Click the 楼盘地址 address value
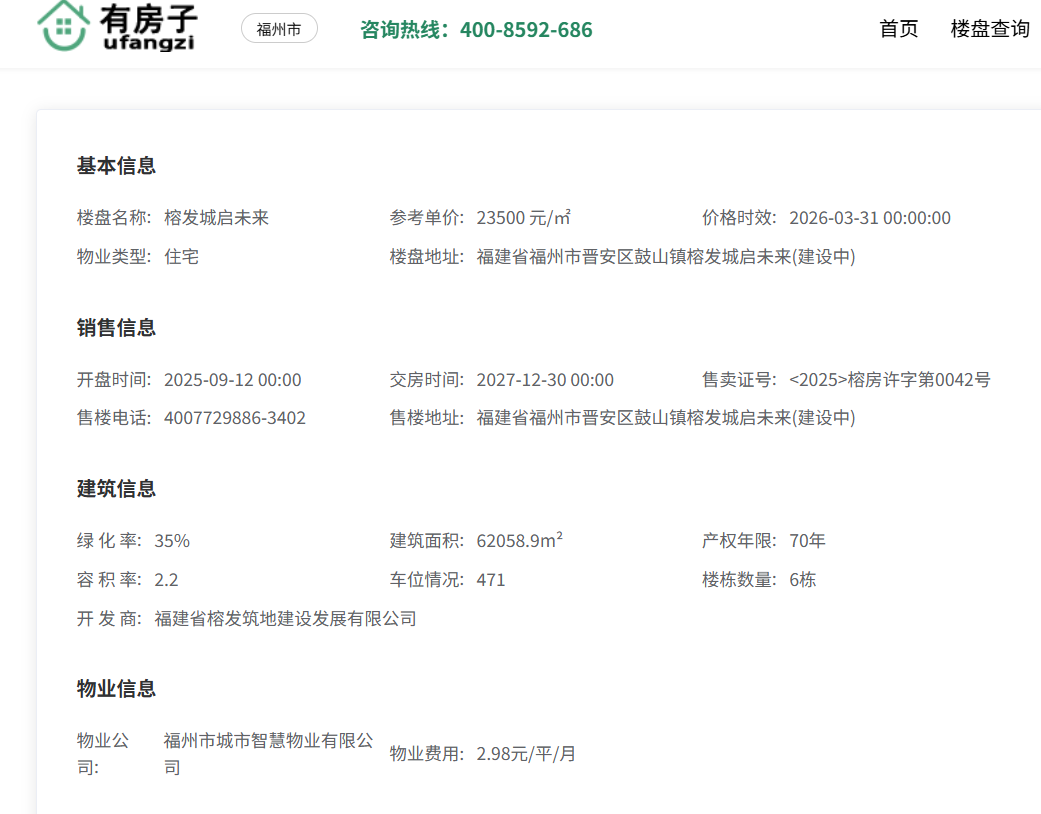The height and width of the screenshot is (814, 1041). [x=665, y=257]
